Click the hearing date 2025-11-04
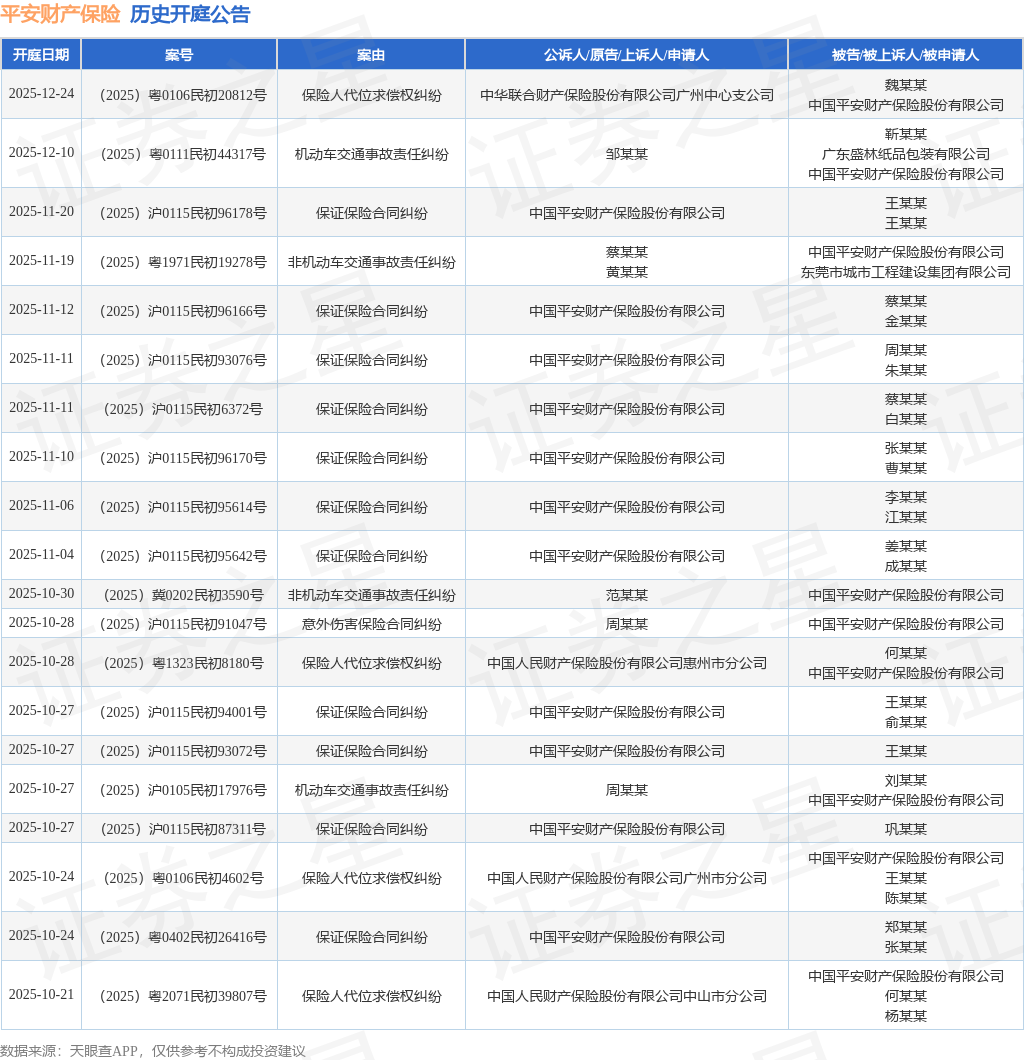The width and height of the screenshot is (1024, 1060). tap(41, 554)
